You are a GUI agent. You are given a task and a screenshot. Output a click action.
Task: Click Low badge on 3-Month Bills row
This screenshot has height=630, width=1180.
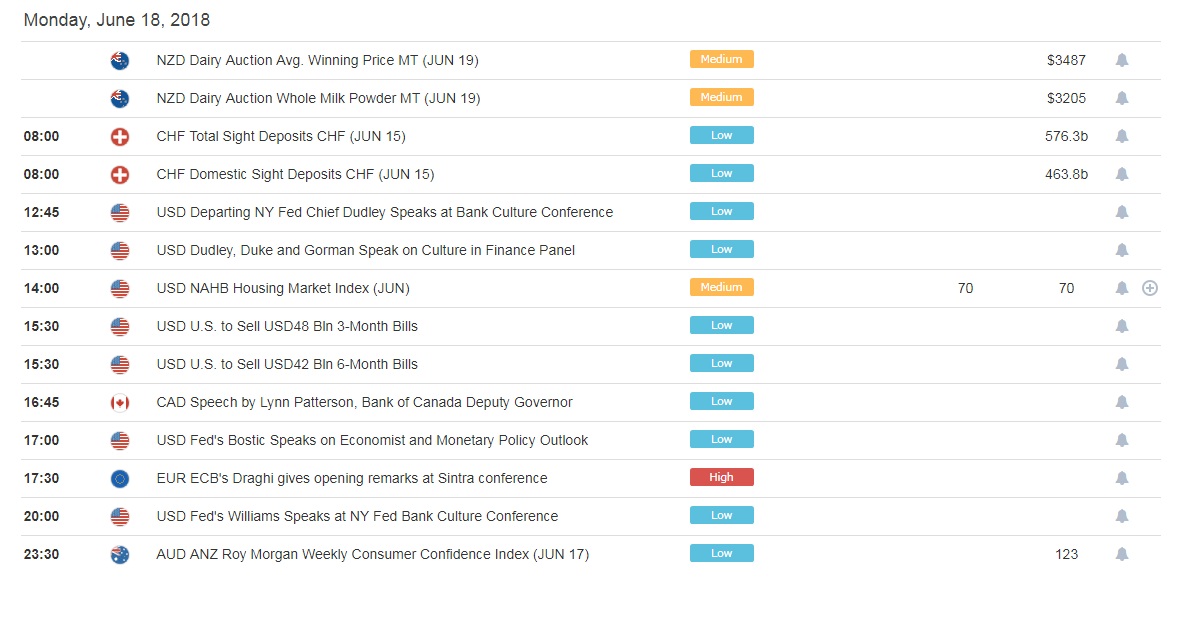coord(721,326)
